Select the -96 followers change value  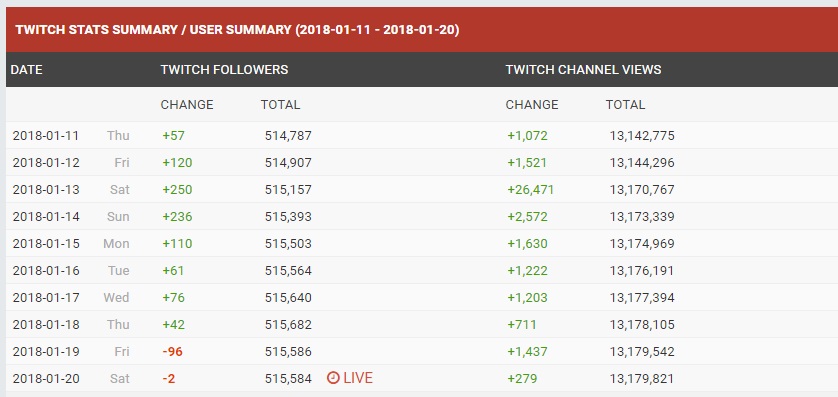pos(173,352)
